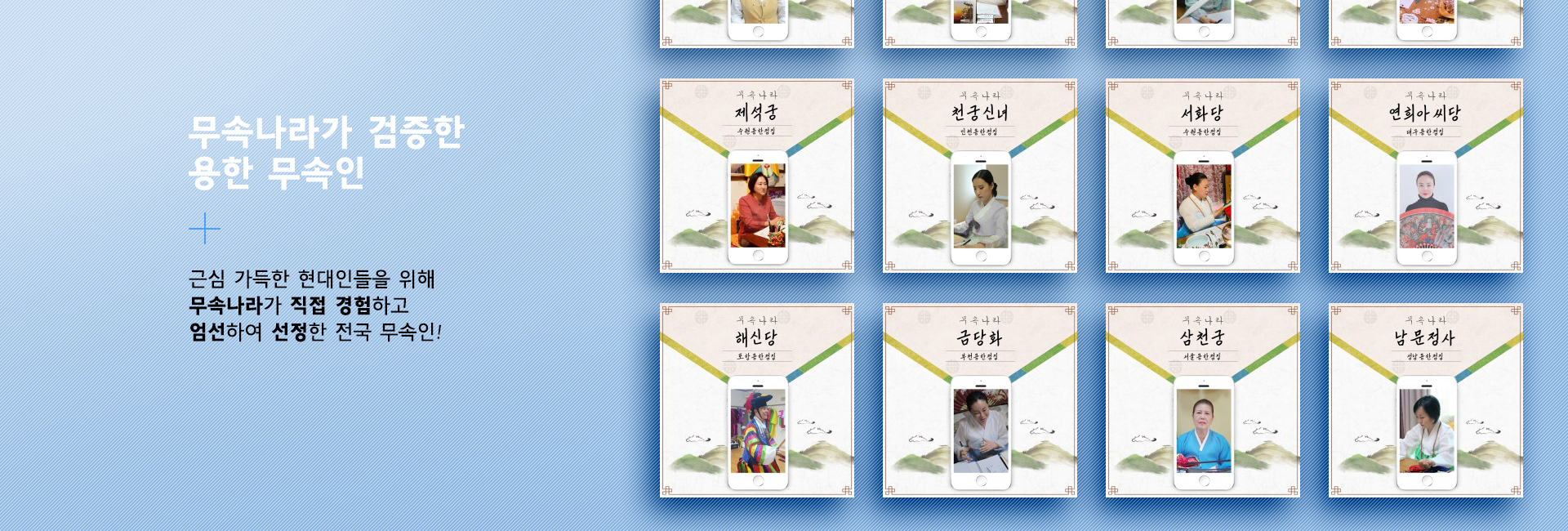Select the 서화당 shaman card

1203,176
